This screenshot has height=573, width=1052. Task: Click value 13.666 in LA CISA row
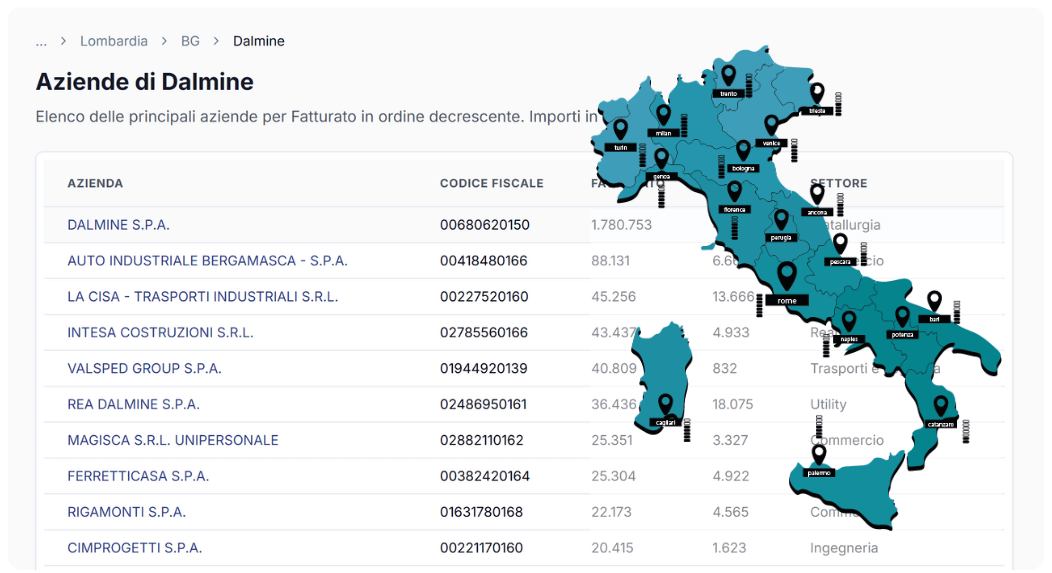[733, 297]
